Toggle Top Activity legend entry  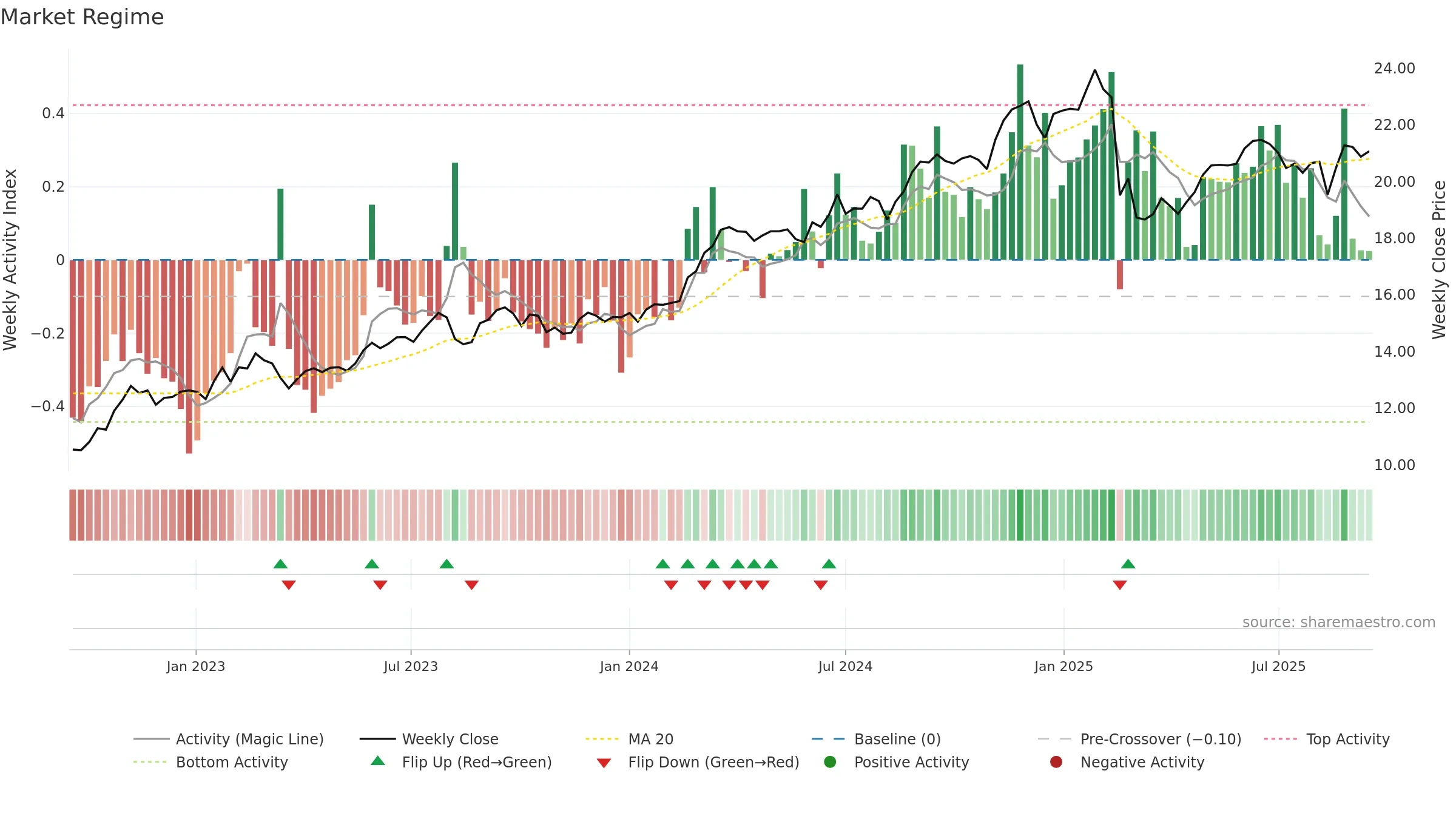point(1327,739)
